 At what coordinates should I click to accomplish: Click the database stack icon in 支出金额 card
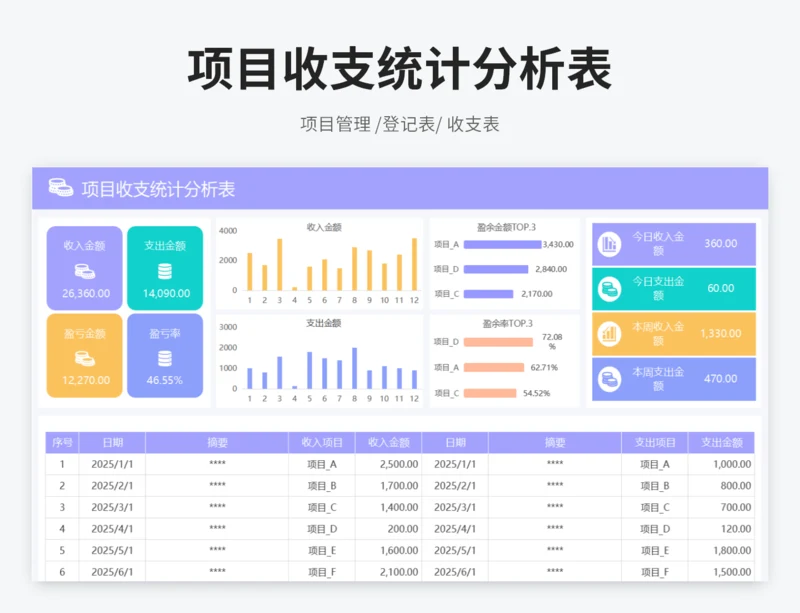pyautogui.click(x=165, y=271)
